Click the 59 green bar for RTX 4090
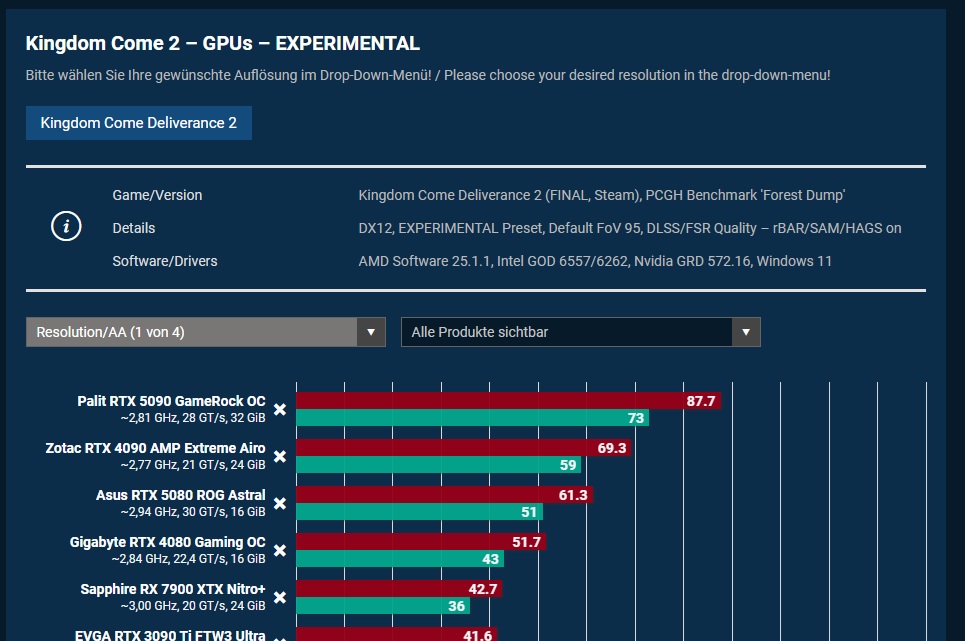The image size is (965, 641). pyautogui.click(x=438, y=465)
